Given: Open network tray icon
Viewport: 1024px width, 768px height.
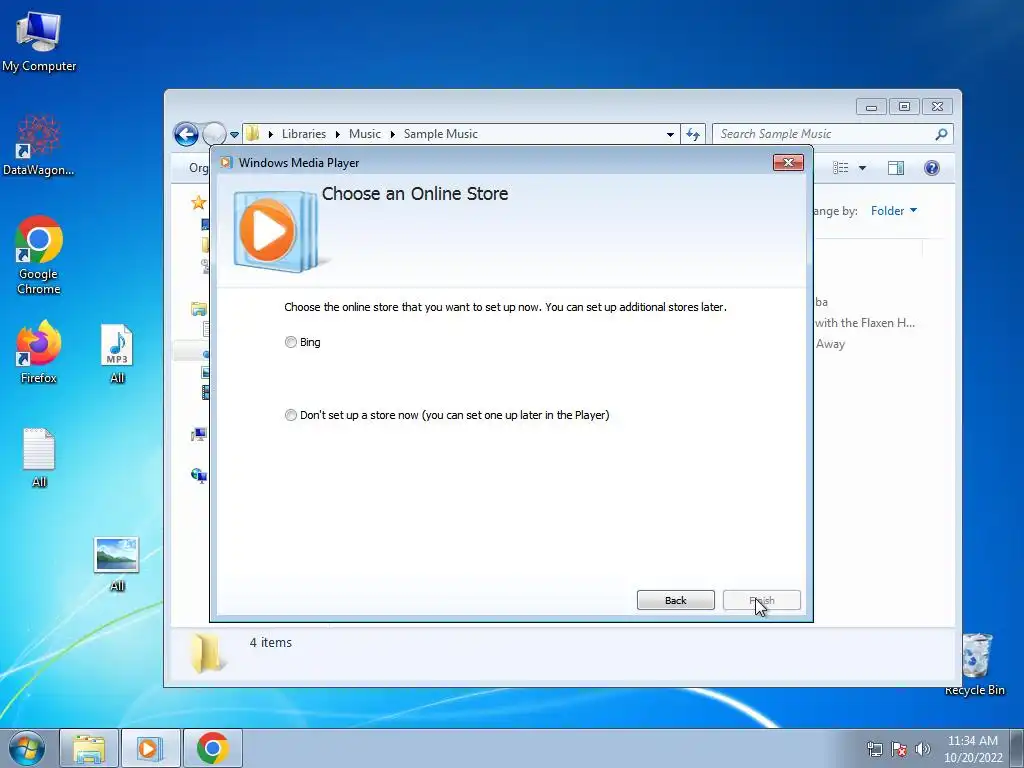Looking at the screenshot, I should click(x=874, y=749).
